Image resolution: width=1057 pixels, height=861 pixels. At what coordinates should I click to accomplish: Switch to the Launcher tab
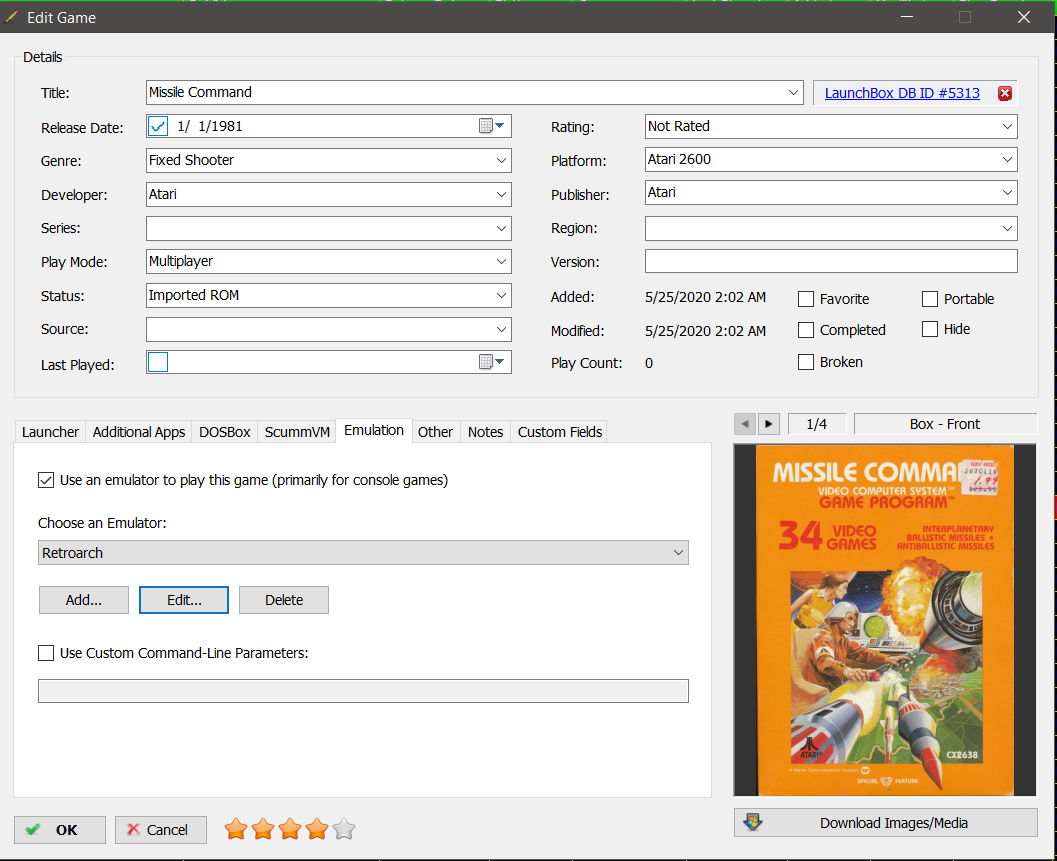point(50,432)
